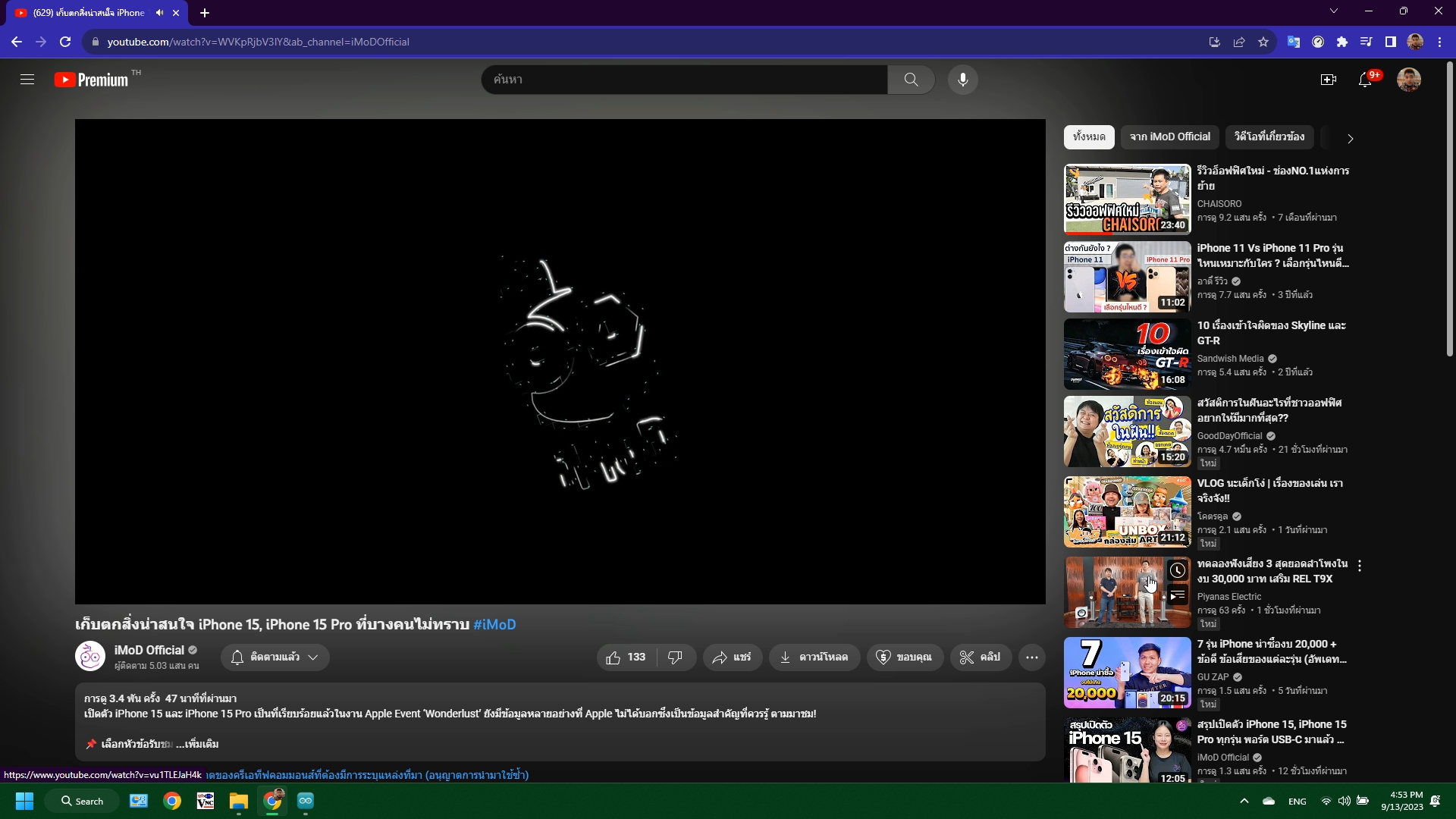Click the search magnifier button

(911, 80)
